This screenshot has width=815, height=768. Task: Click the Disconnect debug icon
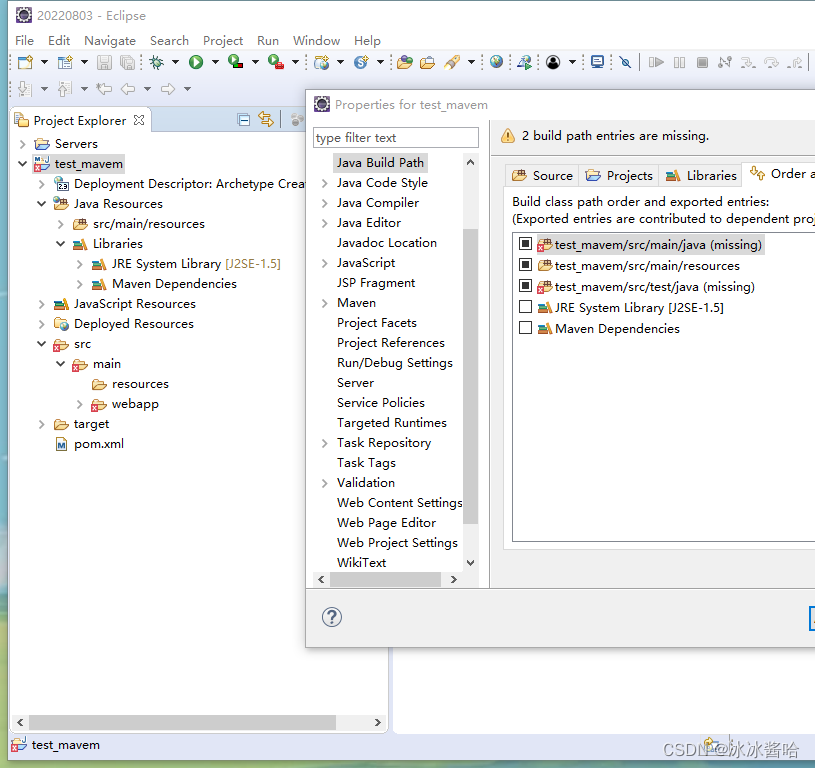[x=725, y=62]
